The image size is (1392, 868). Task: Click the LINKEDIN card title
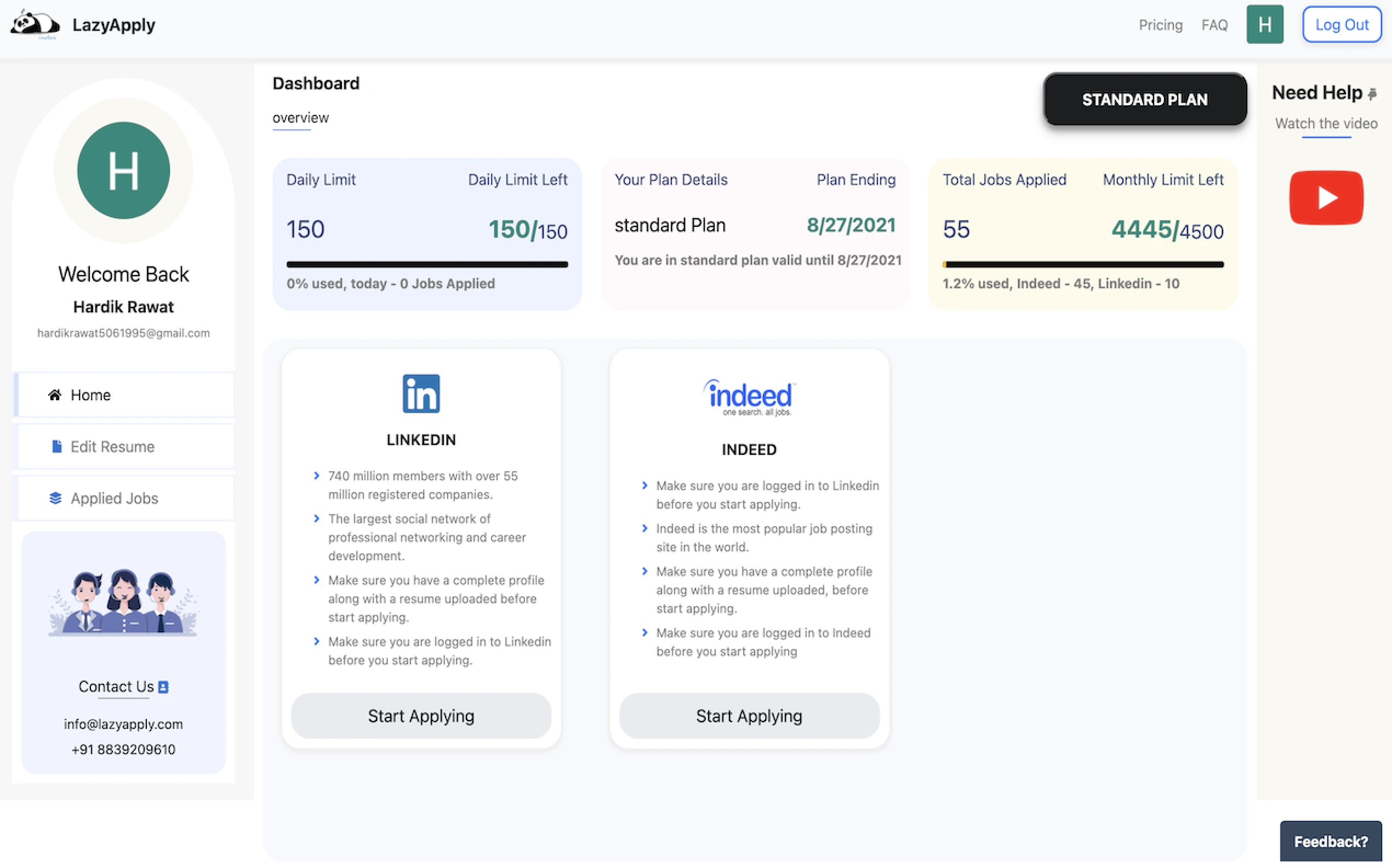coord(421,441)
